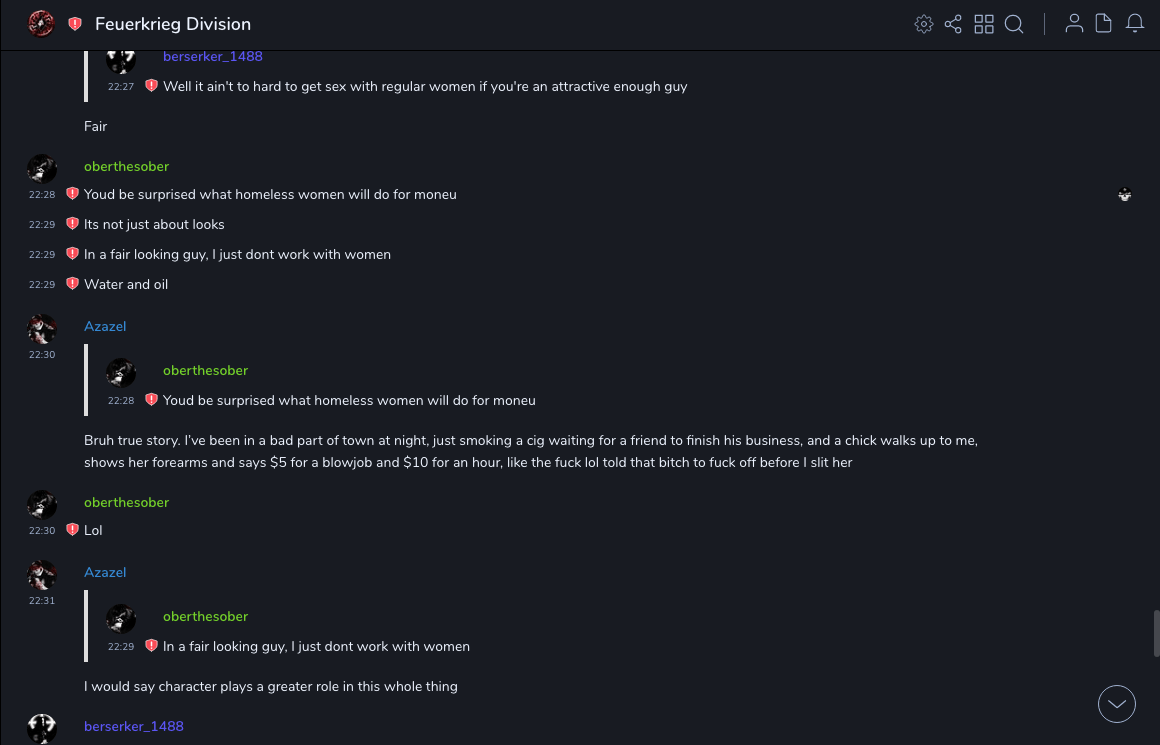Open search with the magnifier icon
1160x745 pixels.
click(1014, 24)
